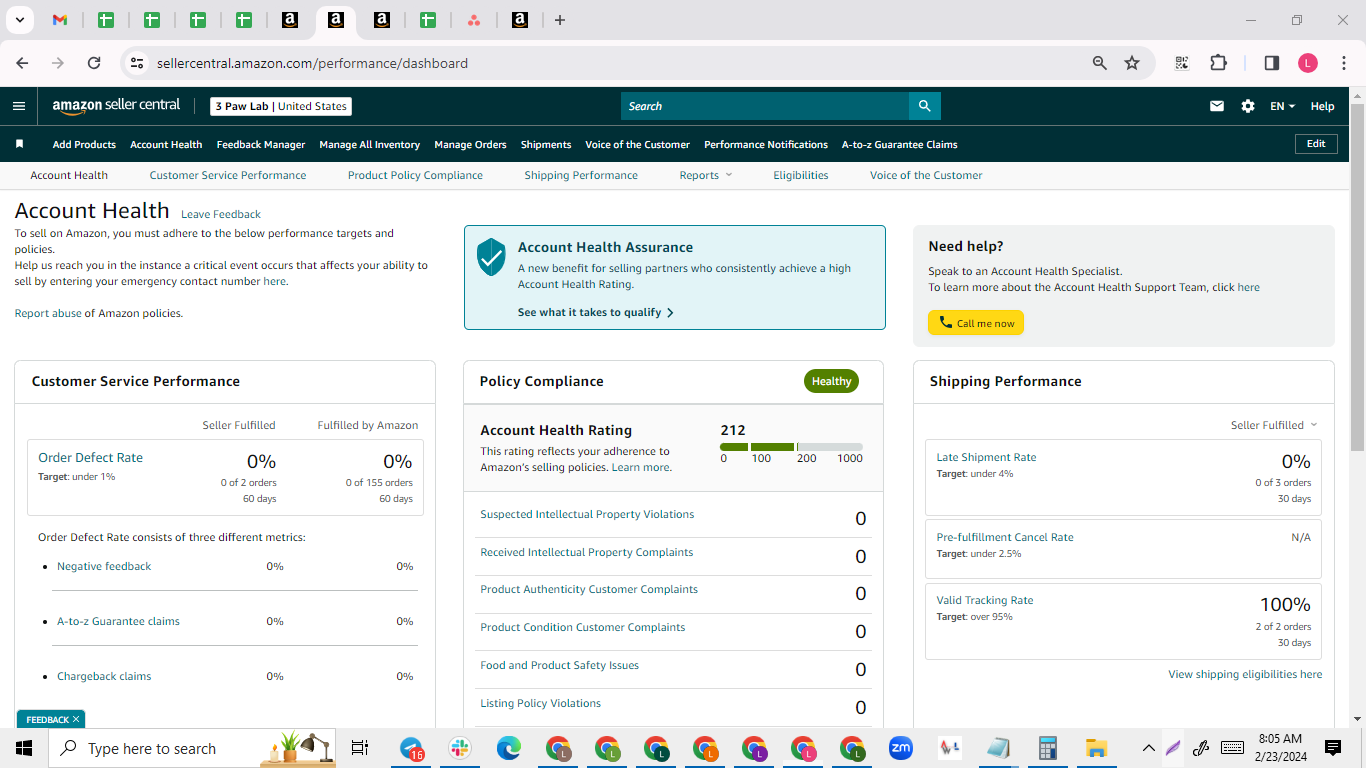Viewport: 1366px width, 768px height.
Task: Open the Chrome three-dot menu
Action: point(1343,63)
